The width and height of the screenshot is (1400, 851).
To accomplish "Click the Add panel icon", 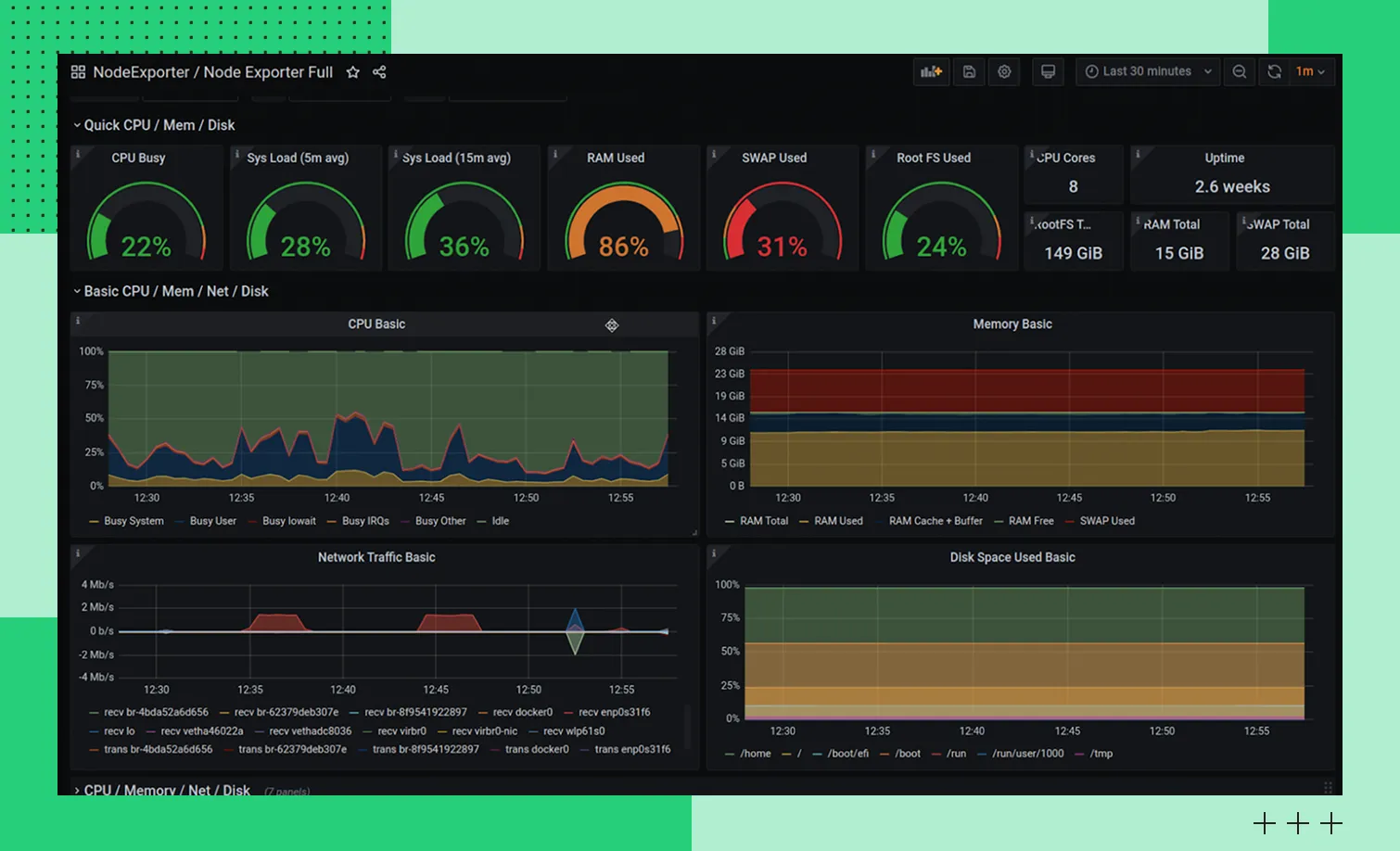I will pos(931,71).
